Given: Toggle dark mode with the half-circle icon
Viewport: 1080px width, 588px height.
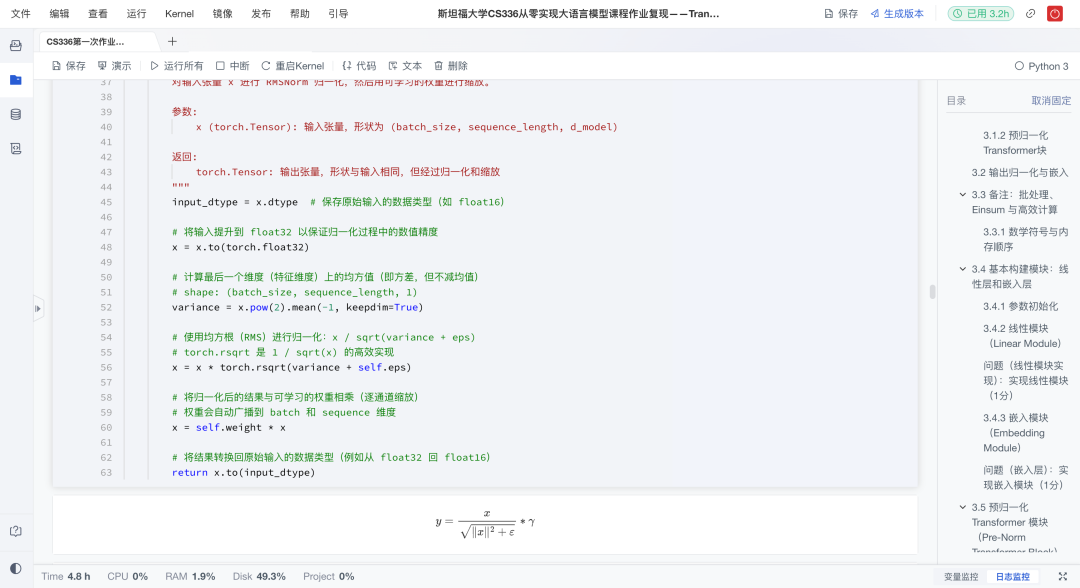Looking at the screenshot, I should tap(14, 566).
